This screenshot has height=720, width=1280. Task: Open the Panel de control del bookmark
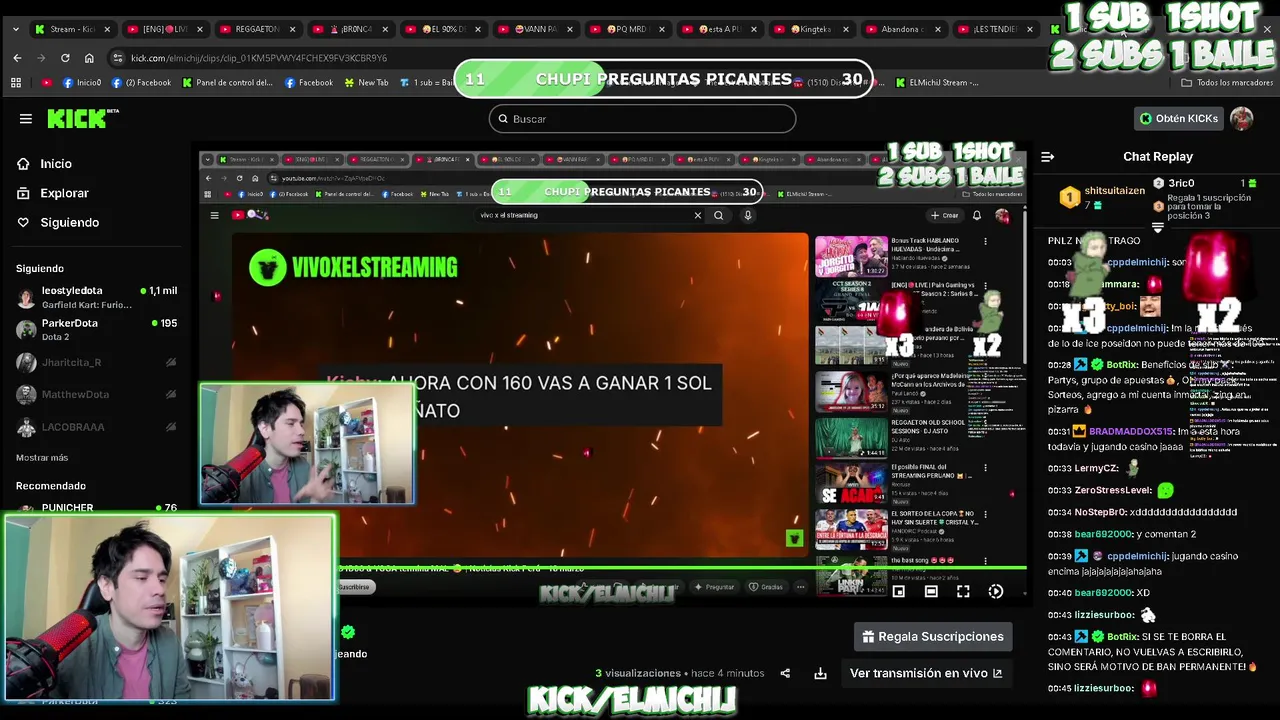point(227,83)
